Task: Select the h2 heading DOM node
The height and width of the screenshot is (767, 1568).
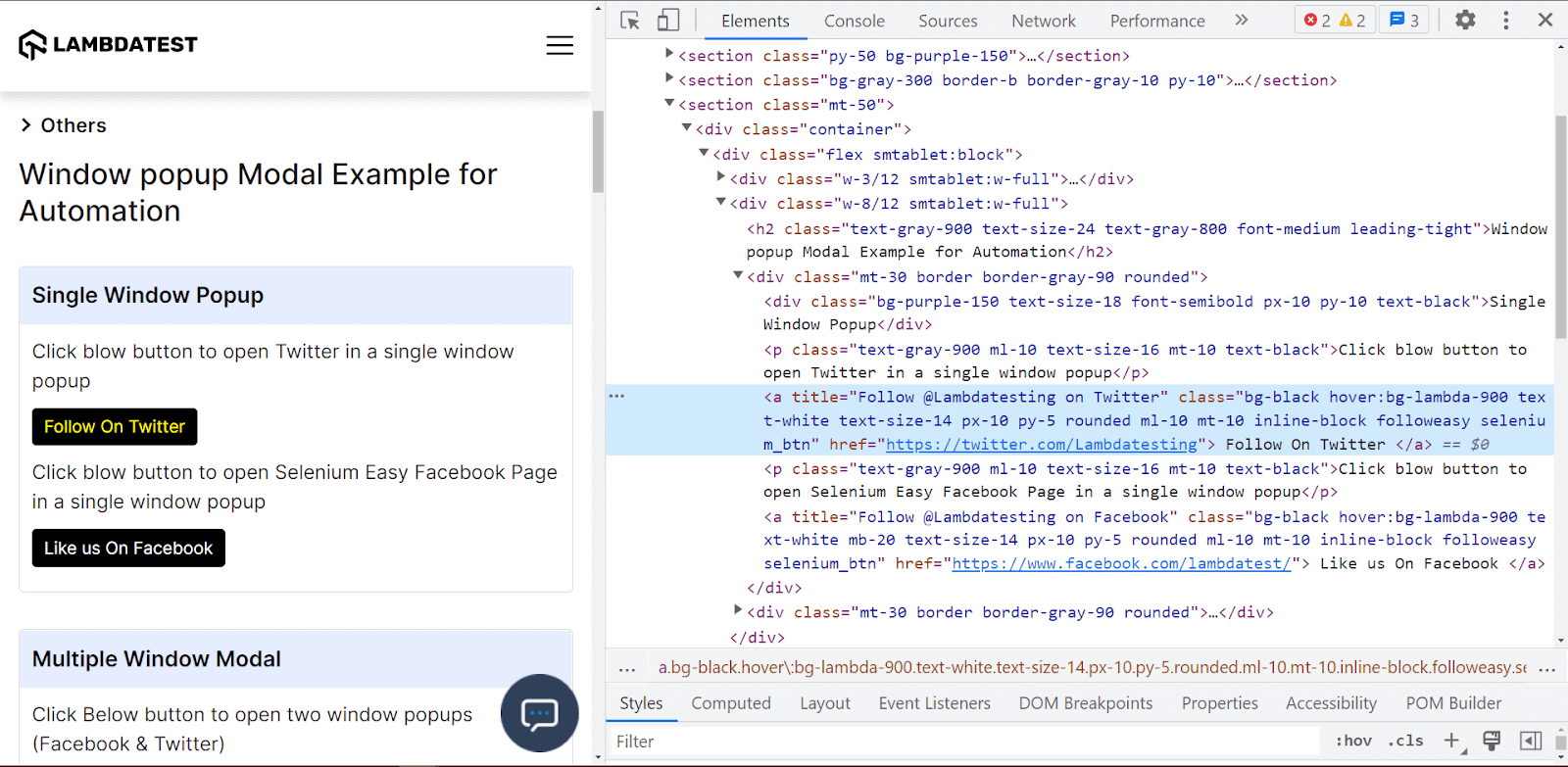Action: coord(1147,240)
